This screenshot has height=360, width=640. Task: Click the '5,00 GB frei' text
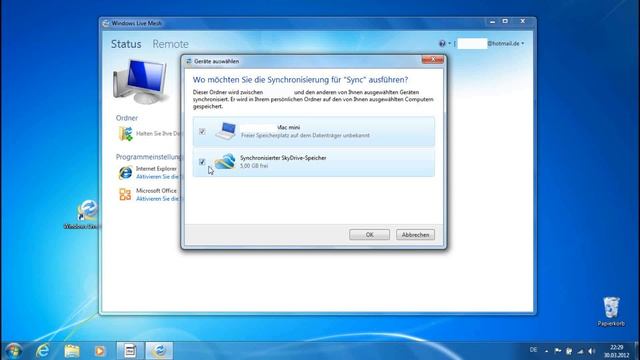[x=254, y=166]
